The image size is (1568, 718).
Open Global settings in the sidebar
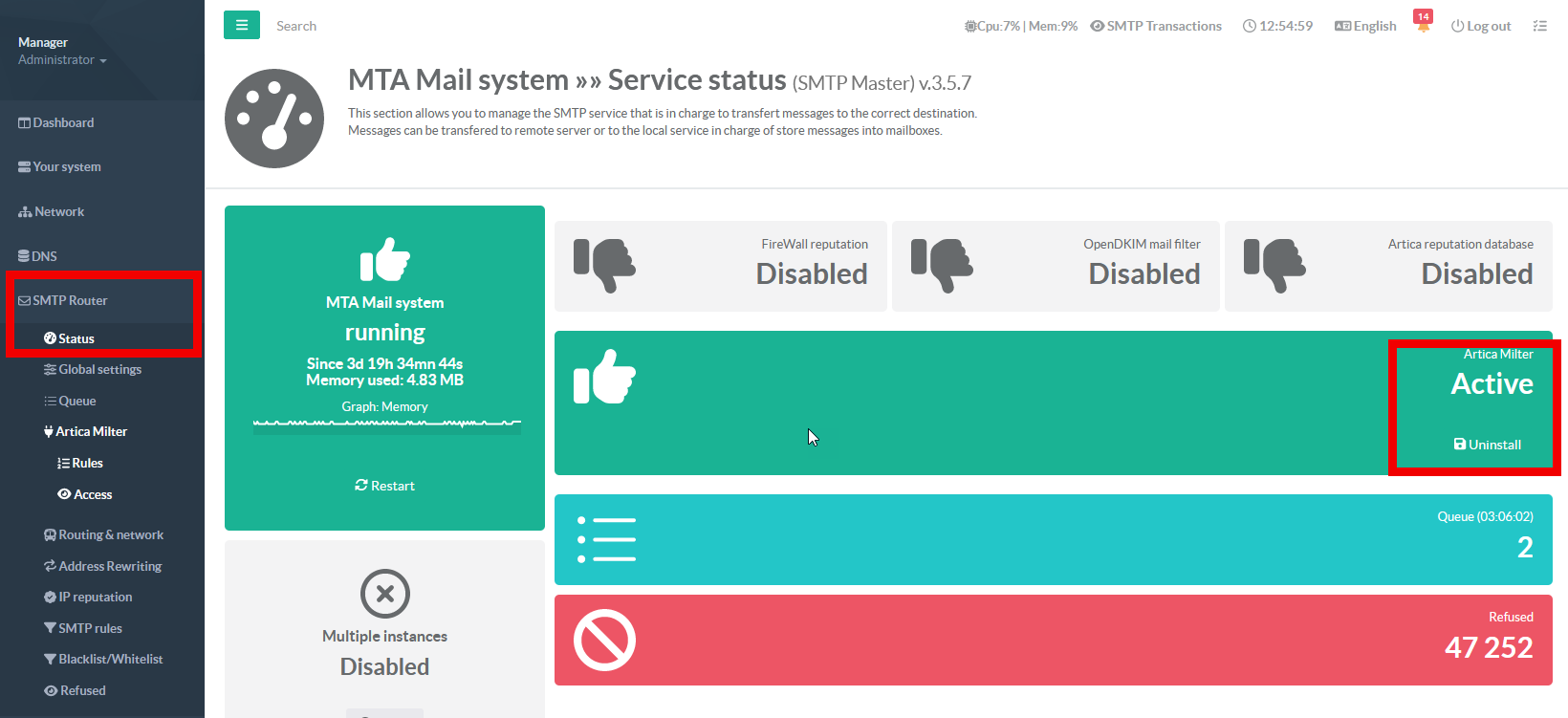[99, 370]
